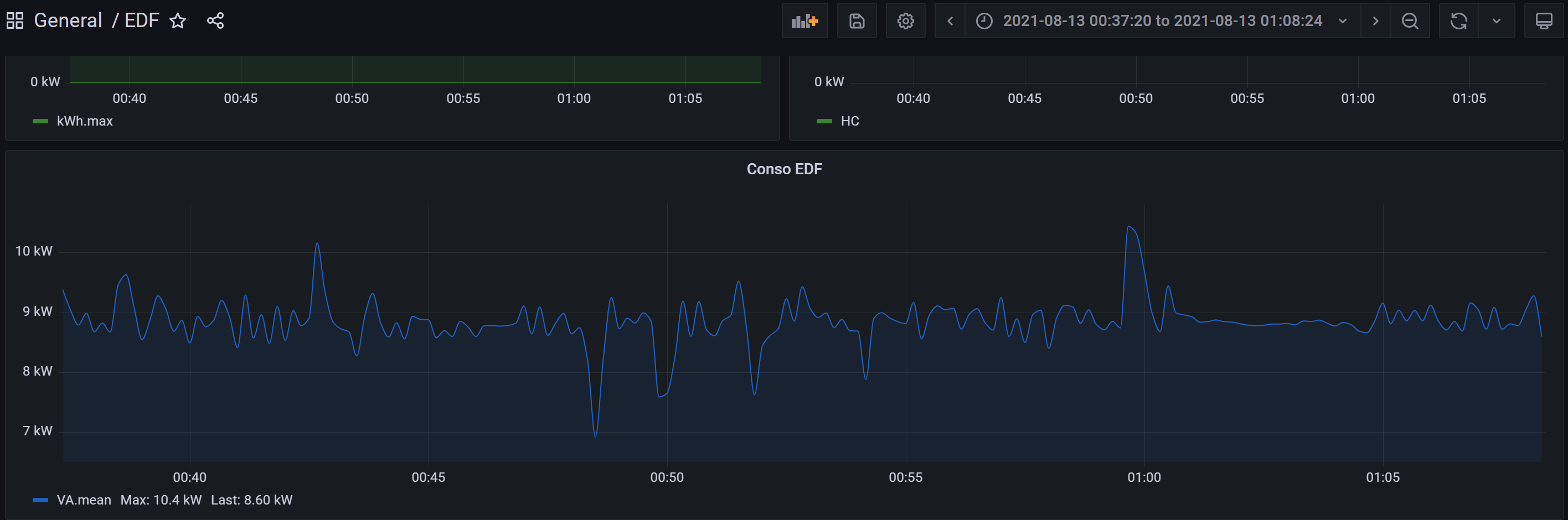The image size is (1568, 520).
Task: Click the 01:05 time label in Conso EDF
Action: pyautogui.click(x=1383, y=477)
